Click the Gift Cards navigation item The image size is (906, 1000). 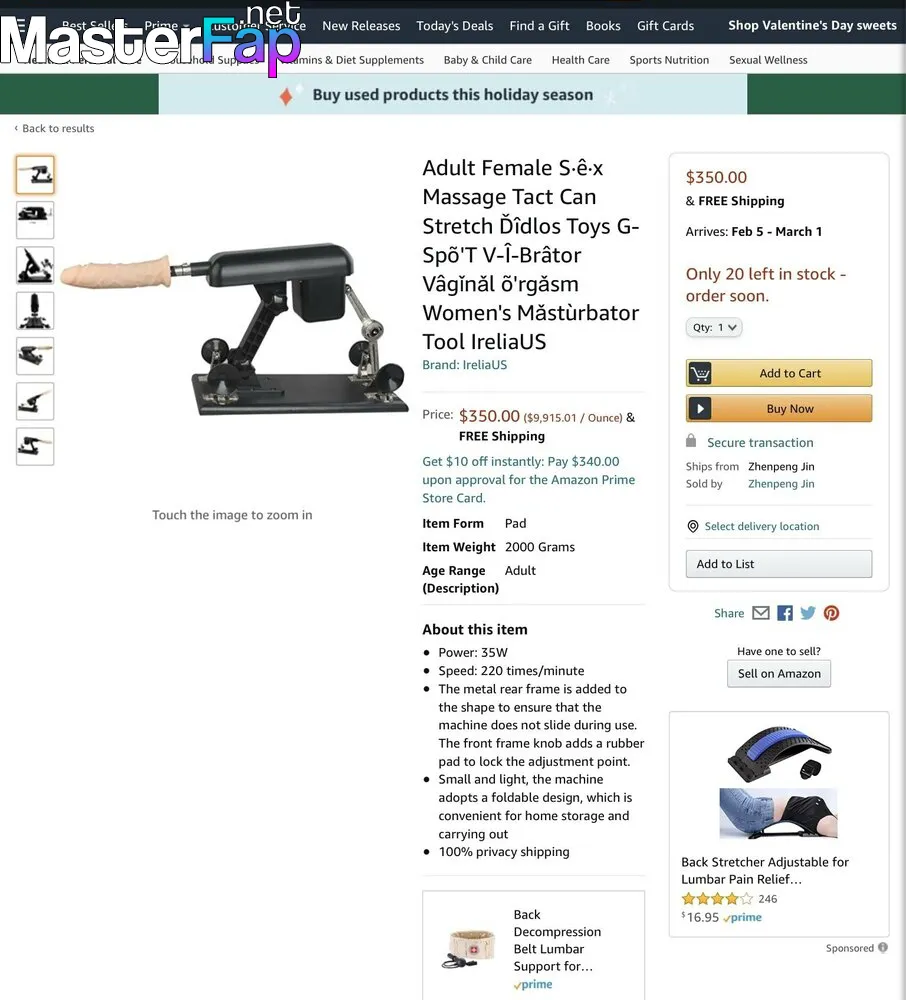(x=665, y=26)
